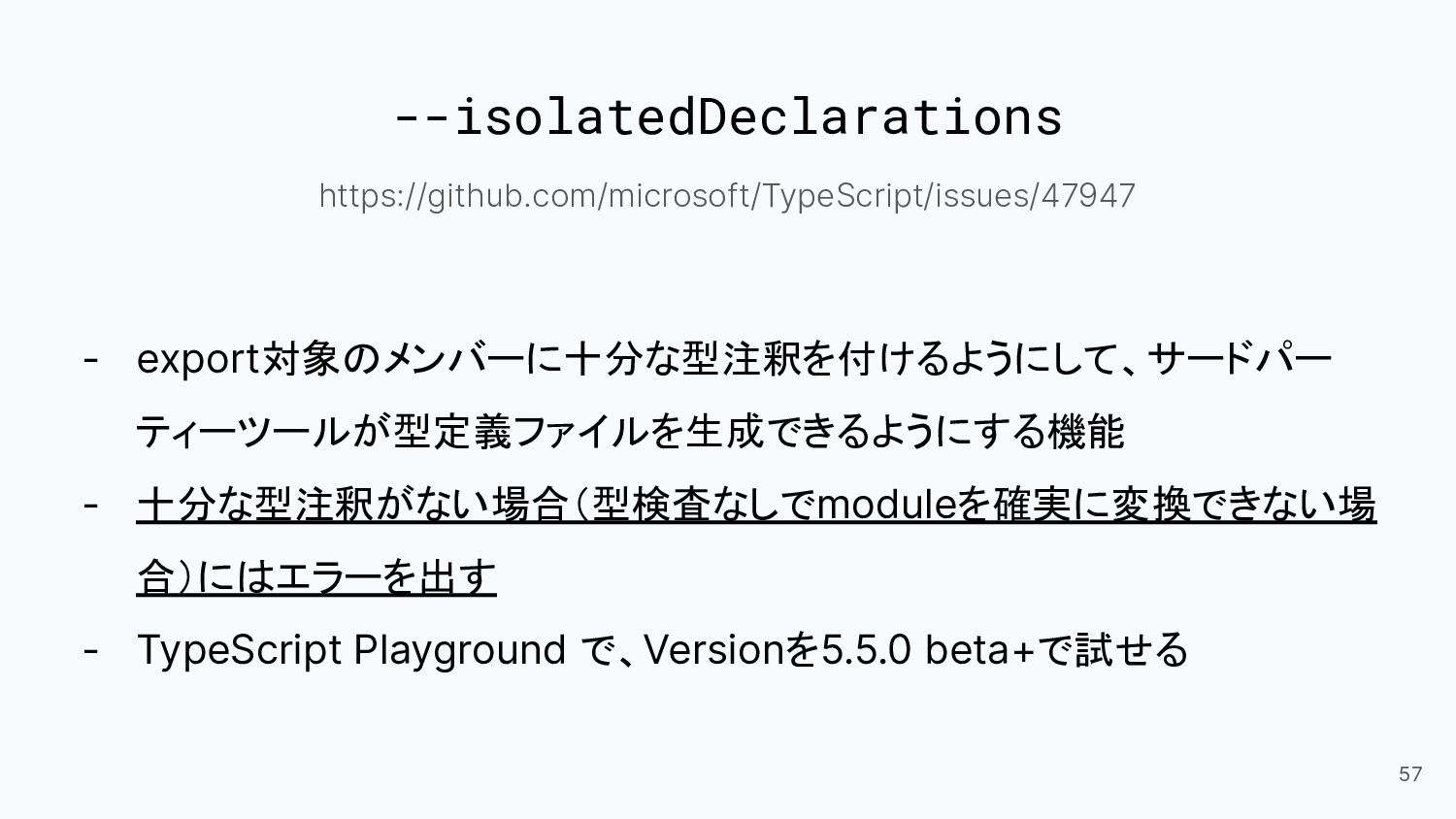Click the word microsoft in the URL

tap(679, 195)
